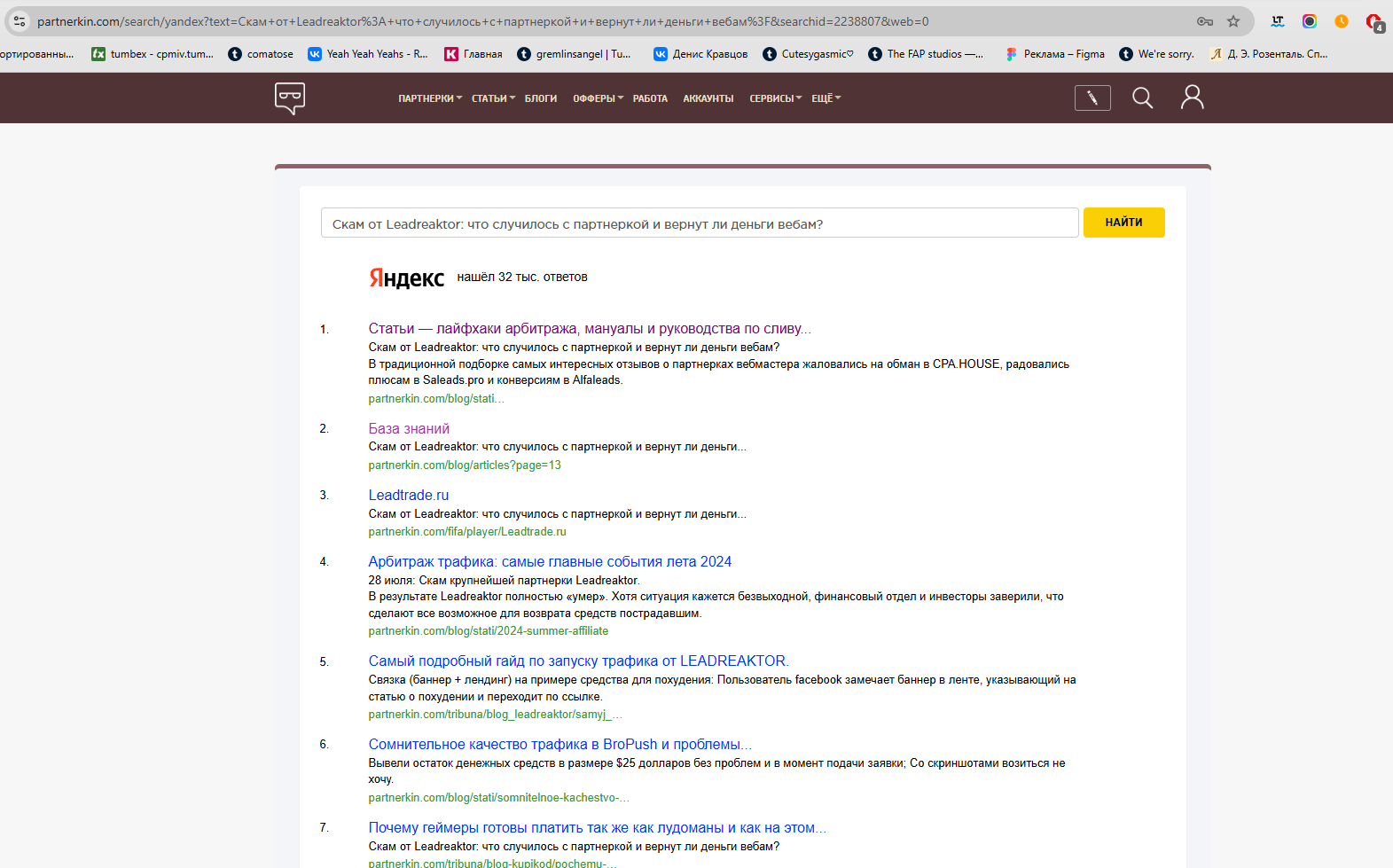Viewport: 1393px width, 868px height.
Task: Click the Partnerkin logo icon
Action: [x=290, y=98]
